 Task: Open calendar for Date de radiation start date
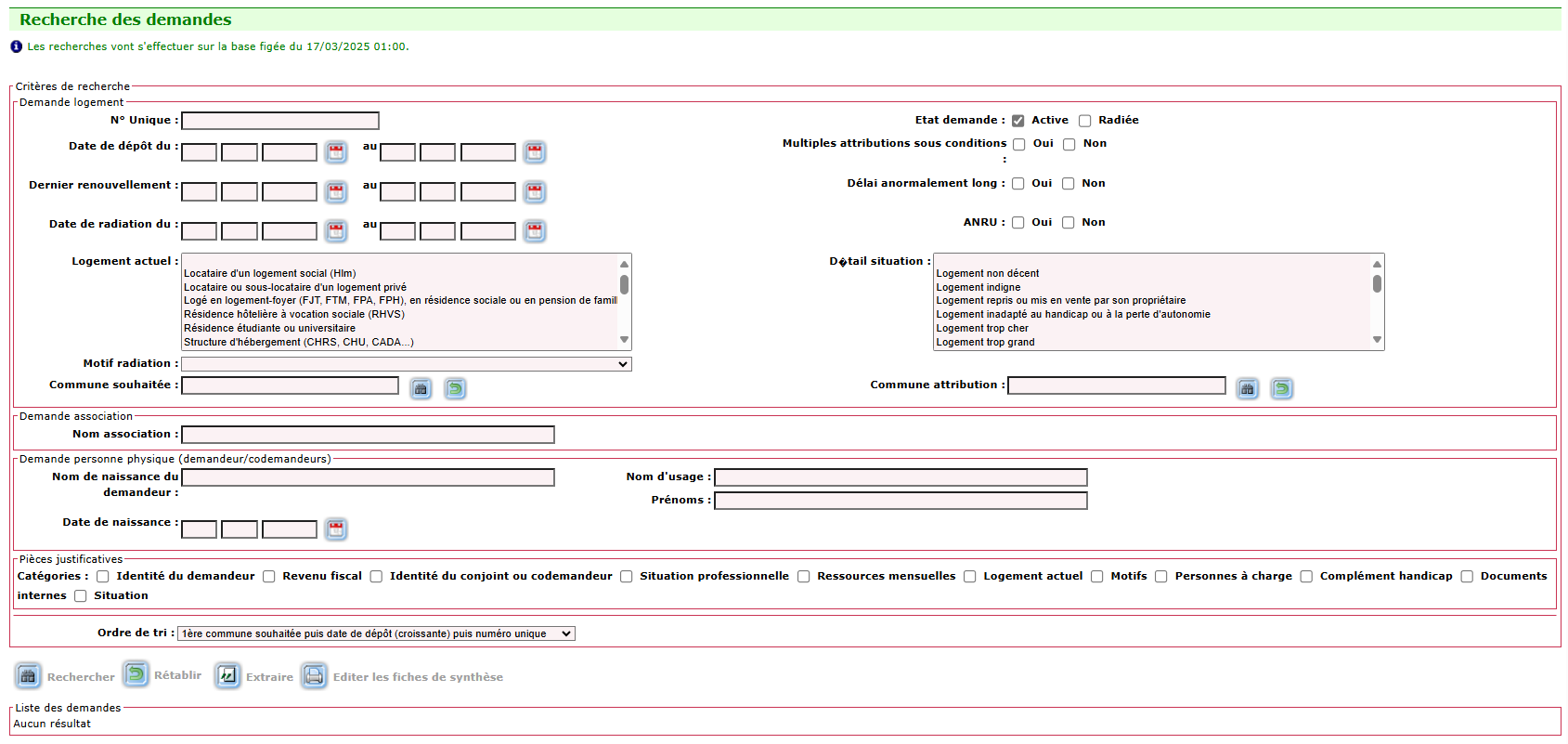(336, 230)
